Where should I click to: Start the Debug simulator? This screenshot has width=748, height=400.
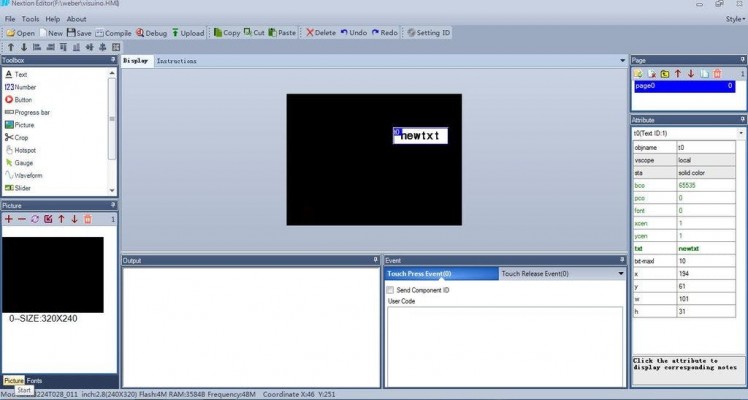(151, 33)
